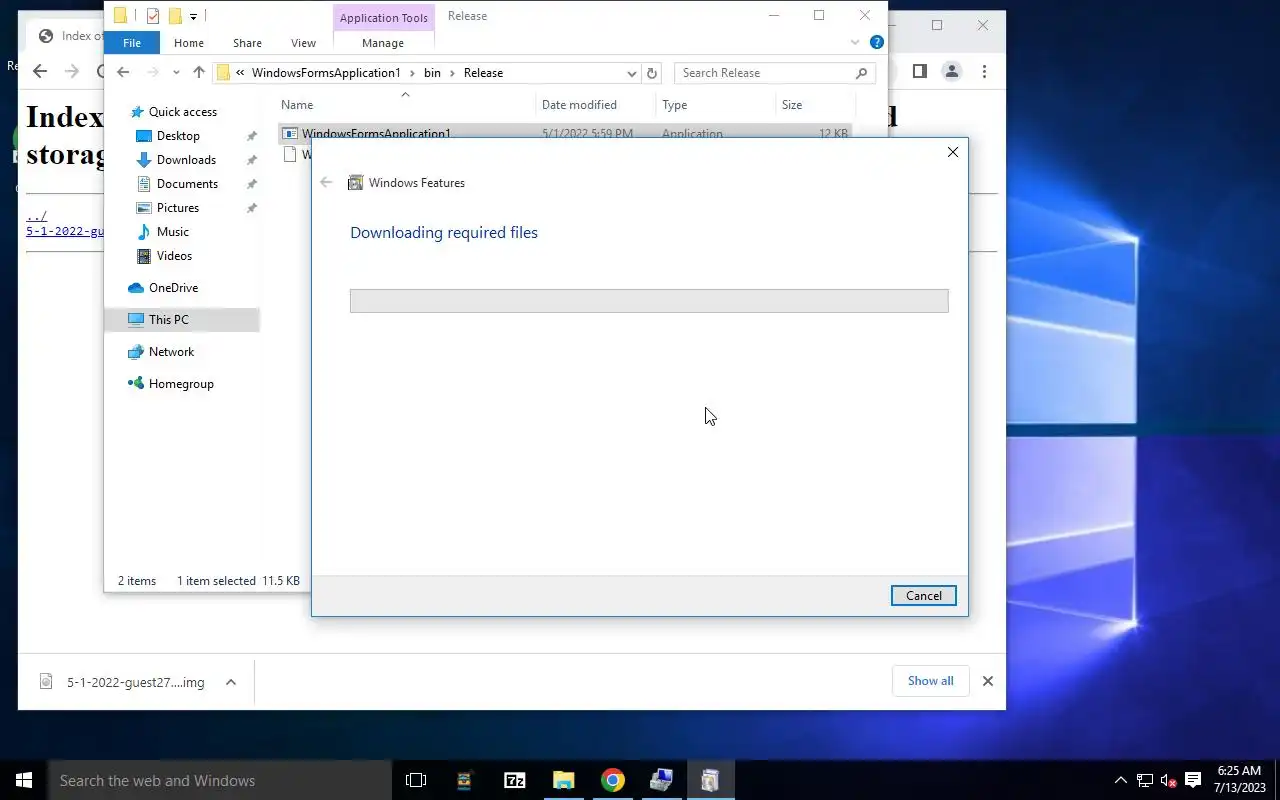Select bin in the address path
The height and width of the screenshot is (800, 1280).
tap(432, 73)
